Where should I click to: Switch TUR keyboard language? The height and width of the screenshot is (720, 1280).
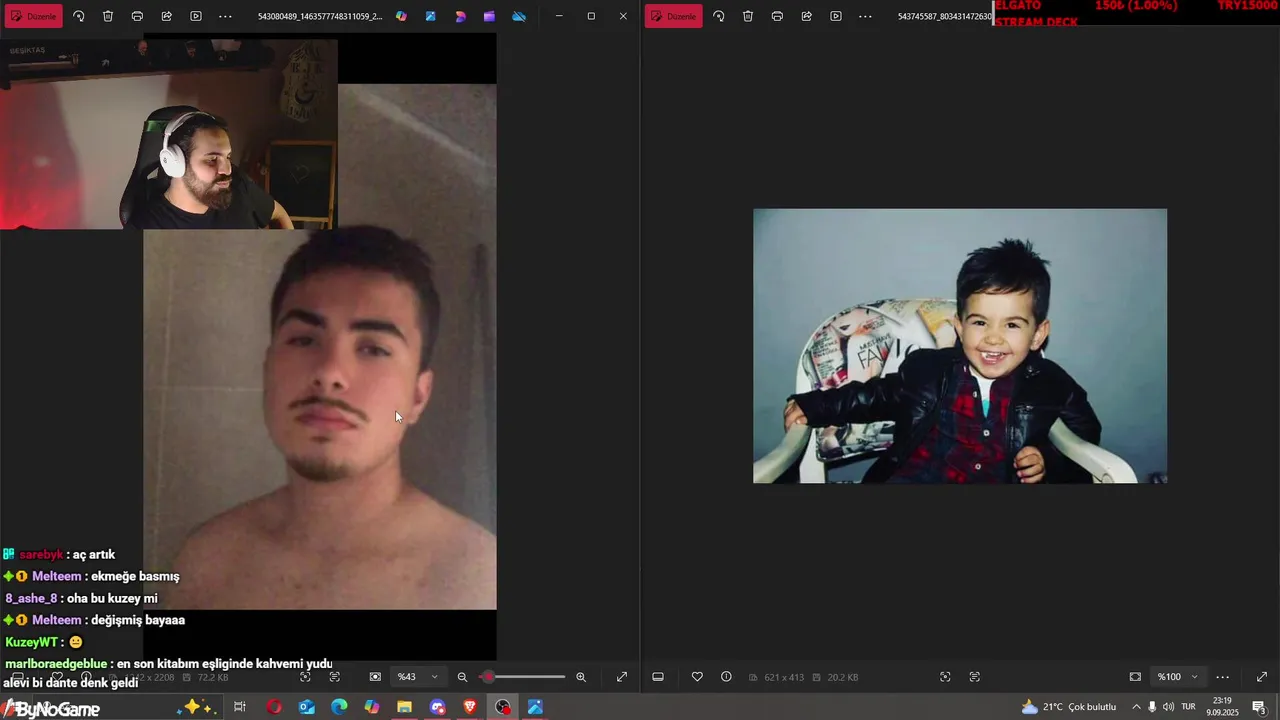(1188, 707)
